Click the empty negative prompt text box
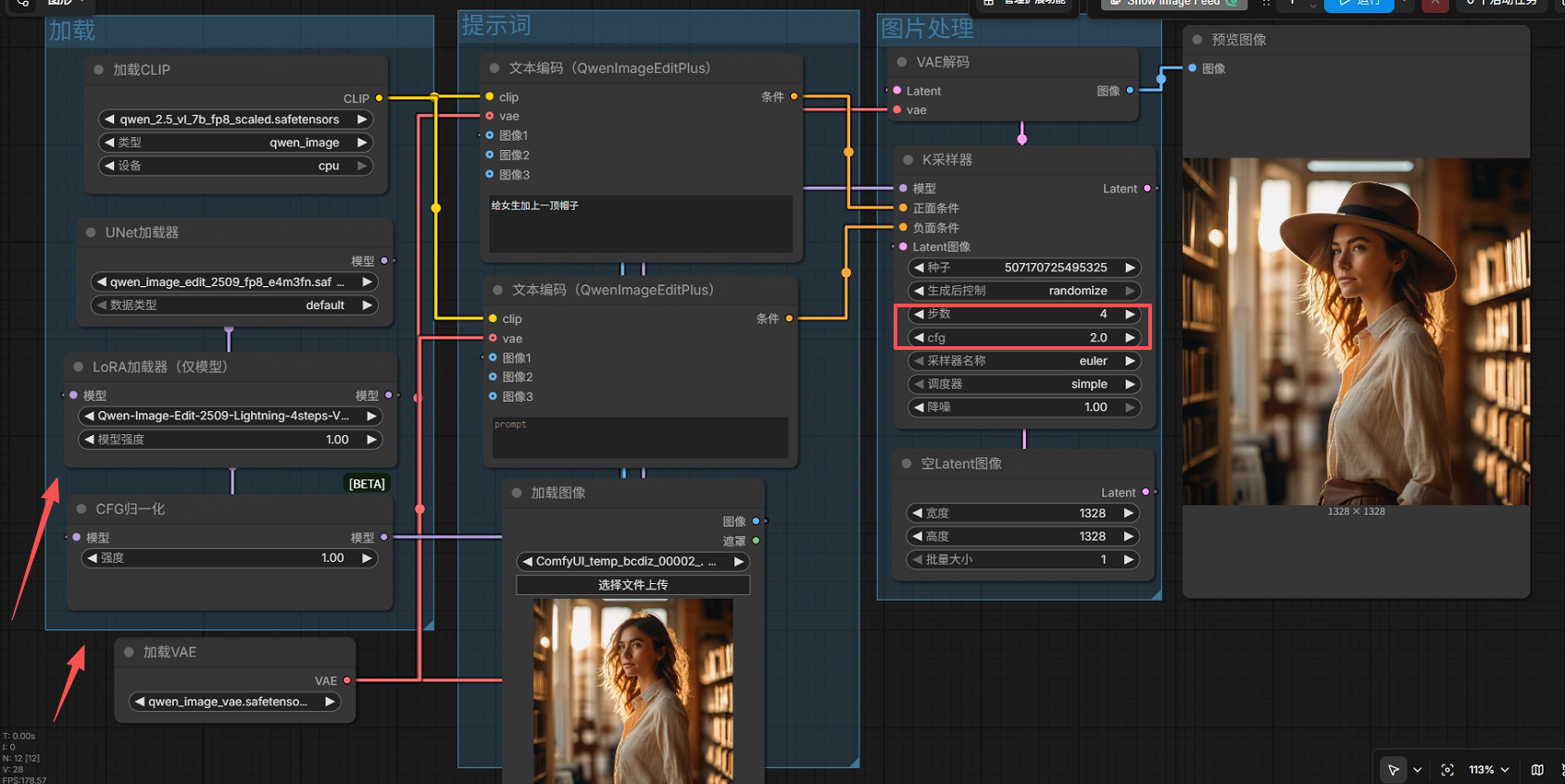 click(640, 437)
